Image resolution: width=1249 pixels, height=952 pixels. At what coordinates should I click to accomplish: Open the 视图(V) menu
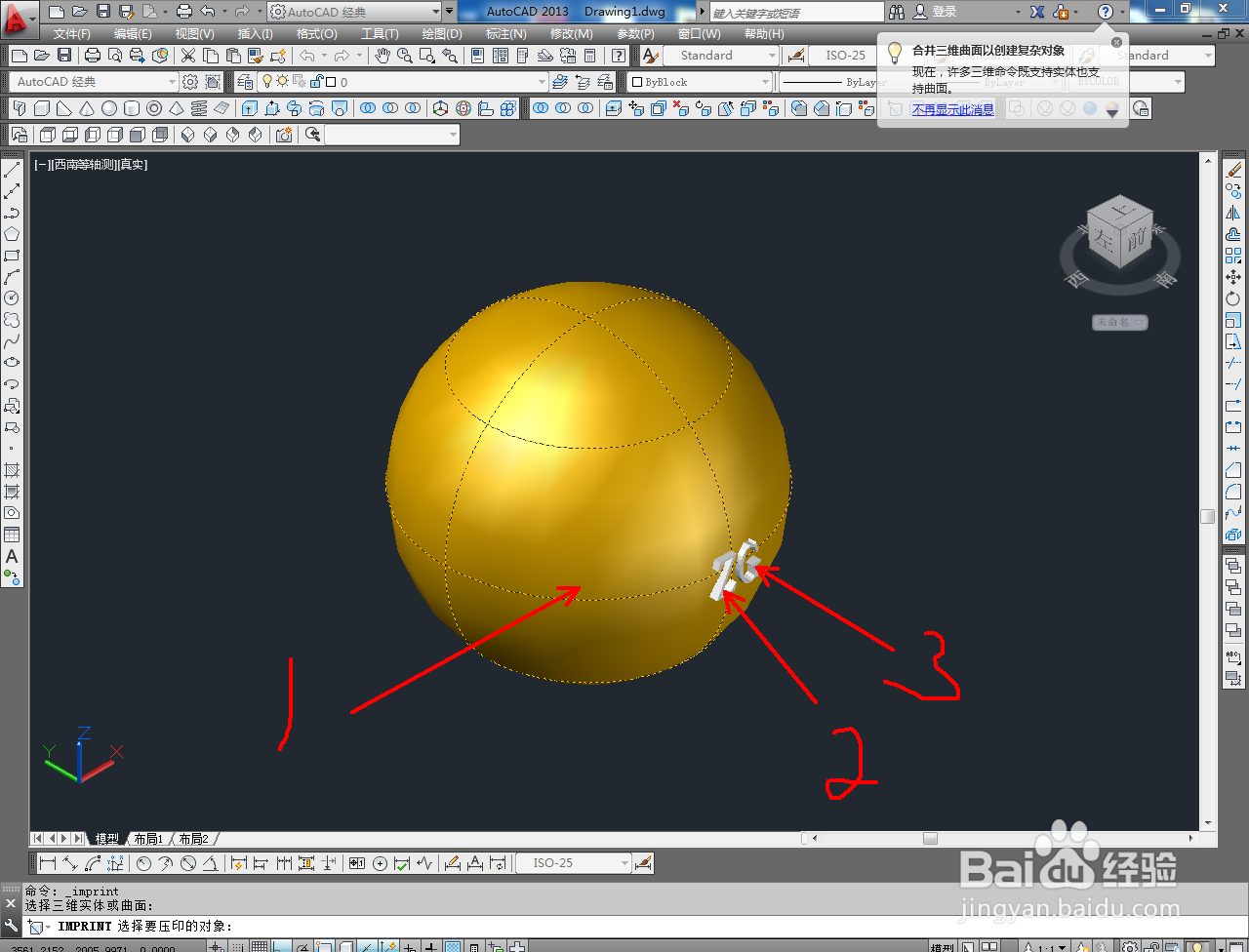(194, 34)
